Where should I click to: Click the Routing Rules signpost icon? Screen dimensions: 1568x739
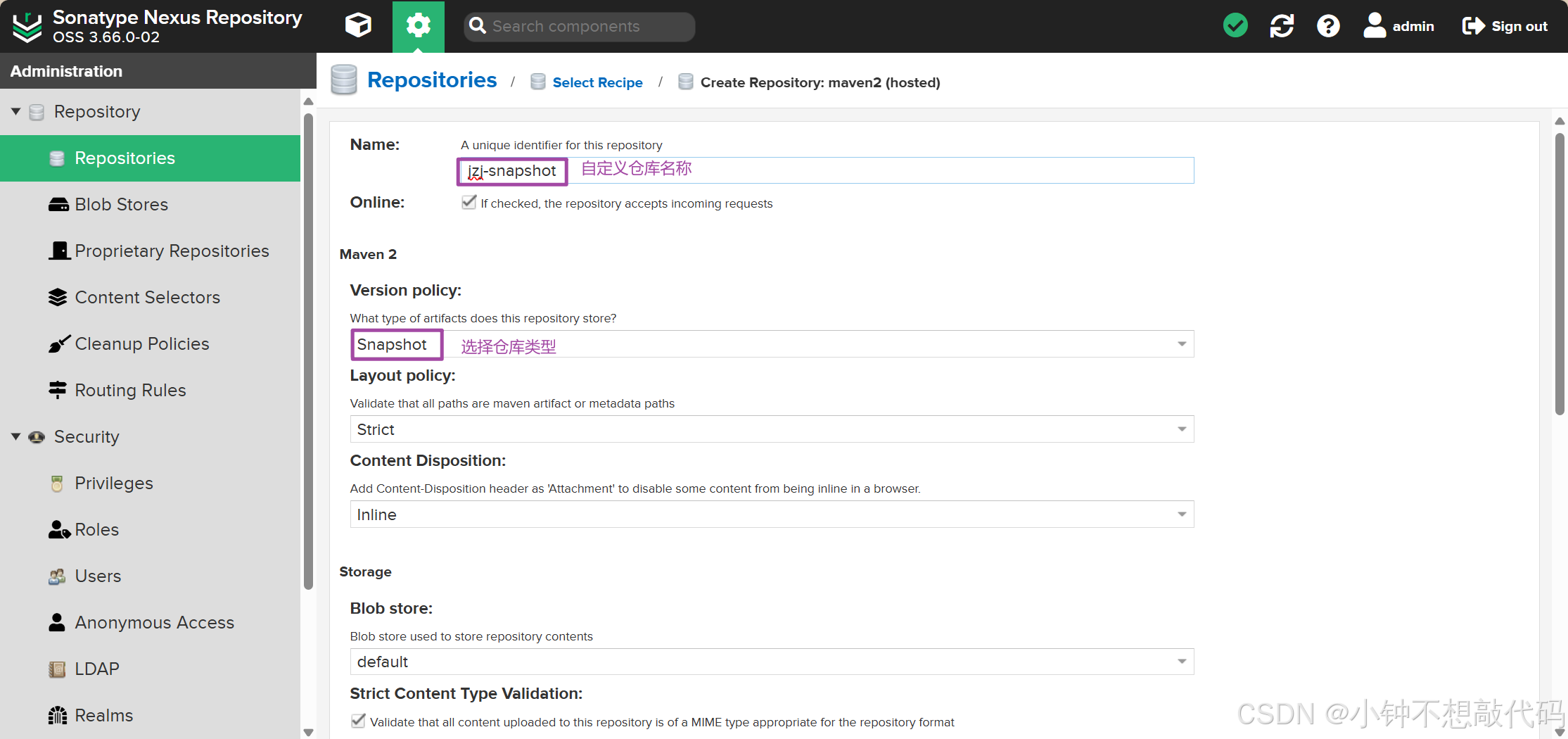(x=58, y=390)
